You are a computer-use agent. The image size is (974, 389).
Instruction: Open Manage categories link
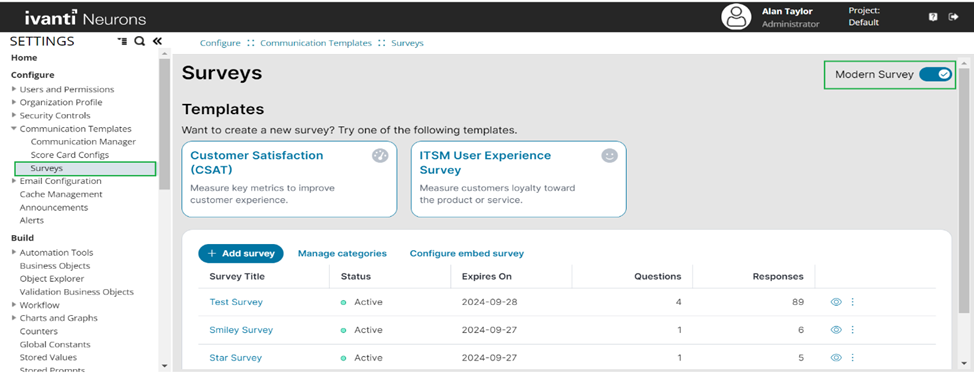tap(342, 254)
